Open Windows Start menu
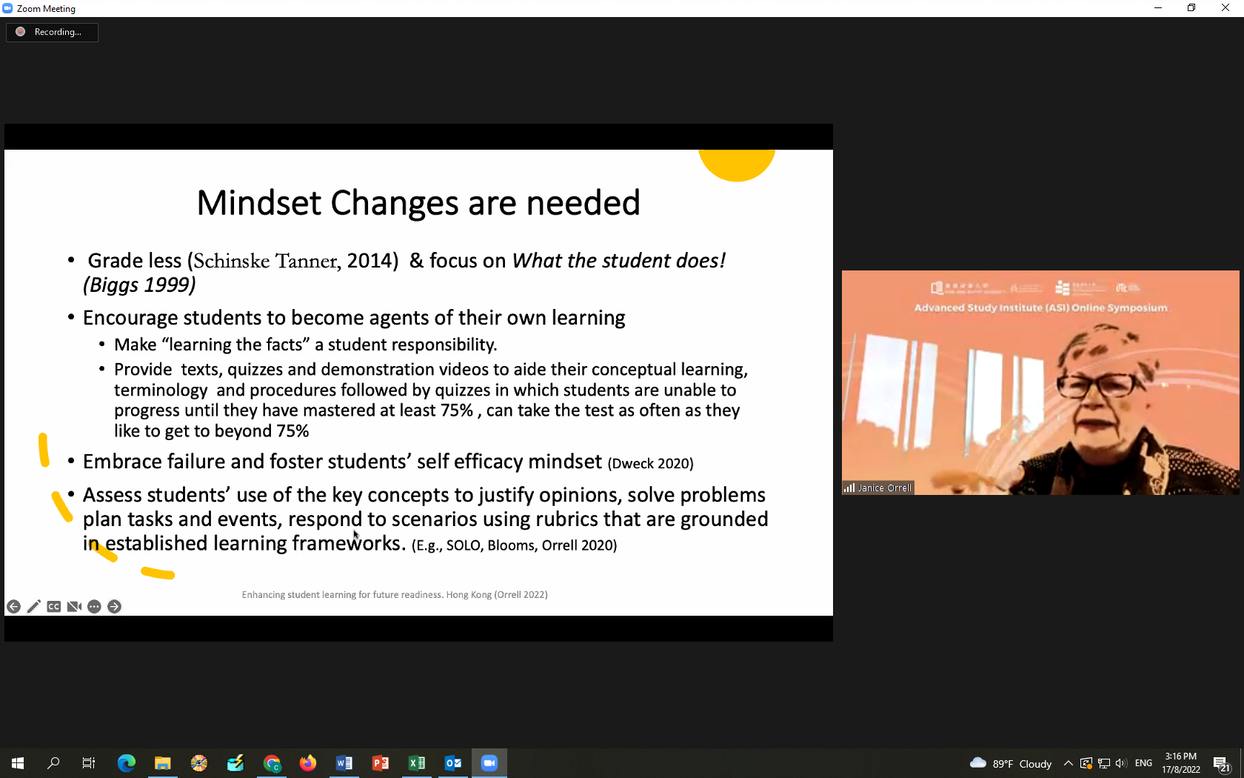1244x778 pixels. click(17, 763)
